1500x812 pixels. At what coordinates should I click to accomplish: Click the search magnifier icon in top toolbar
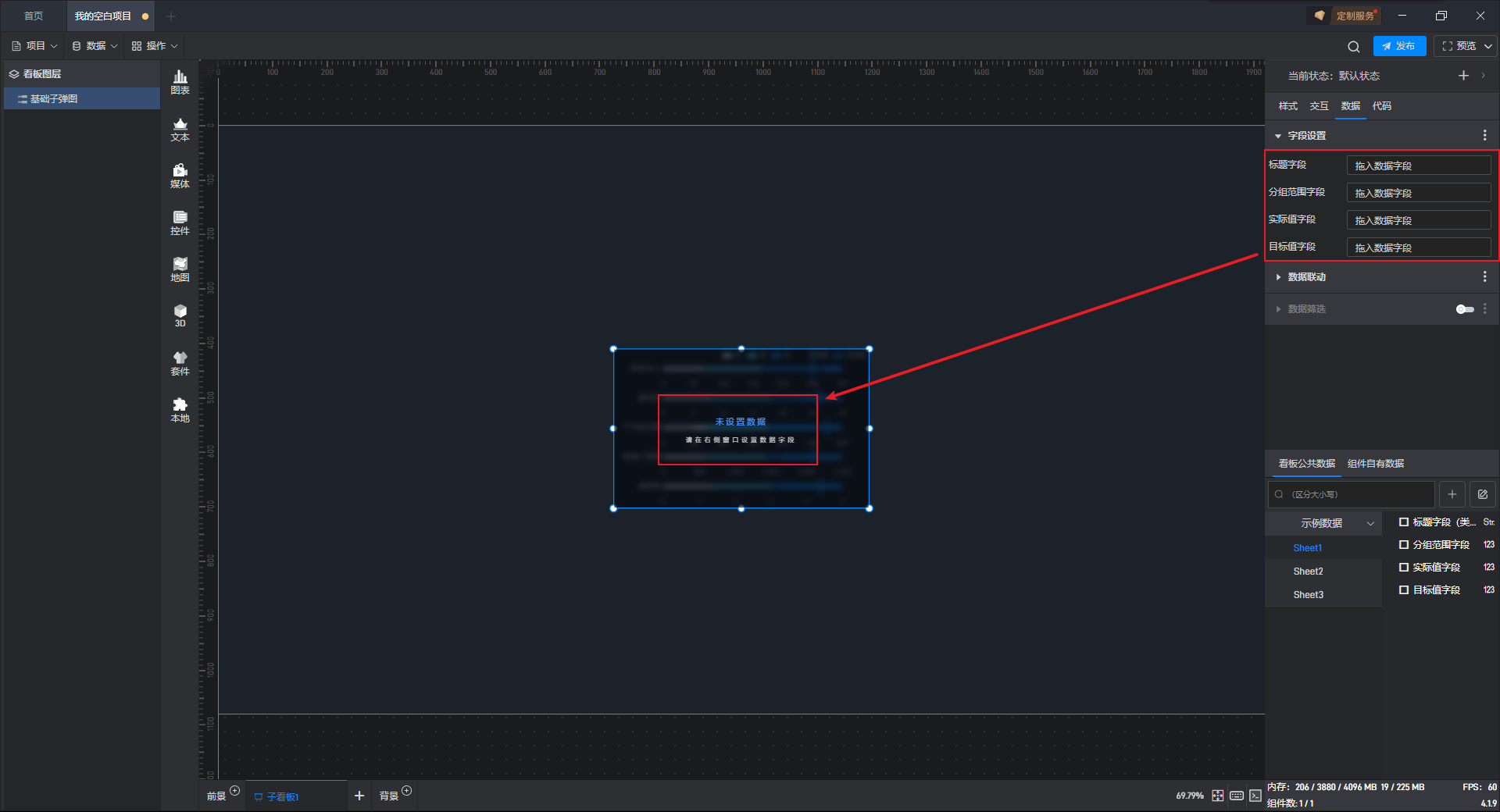(1354, 46)
